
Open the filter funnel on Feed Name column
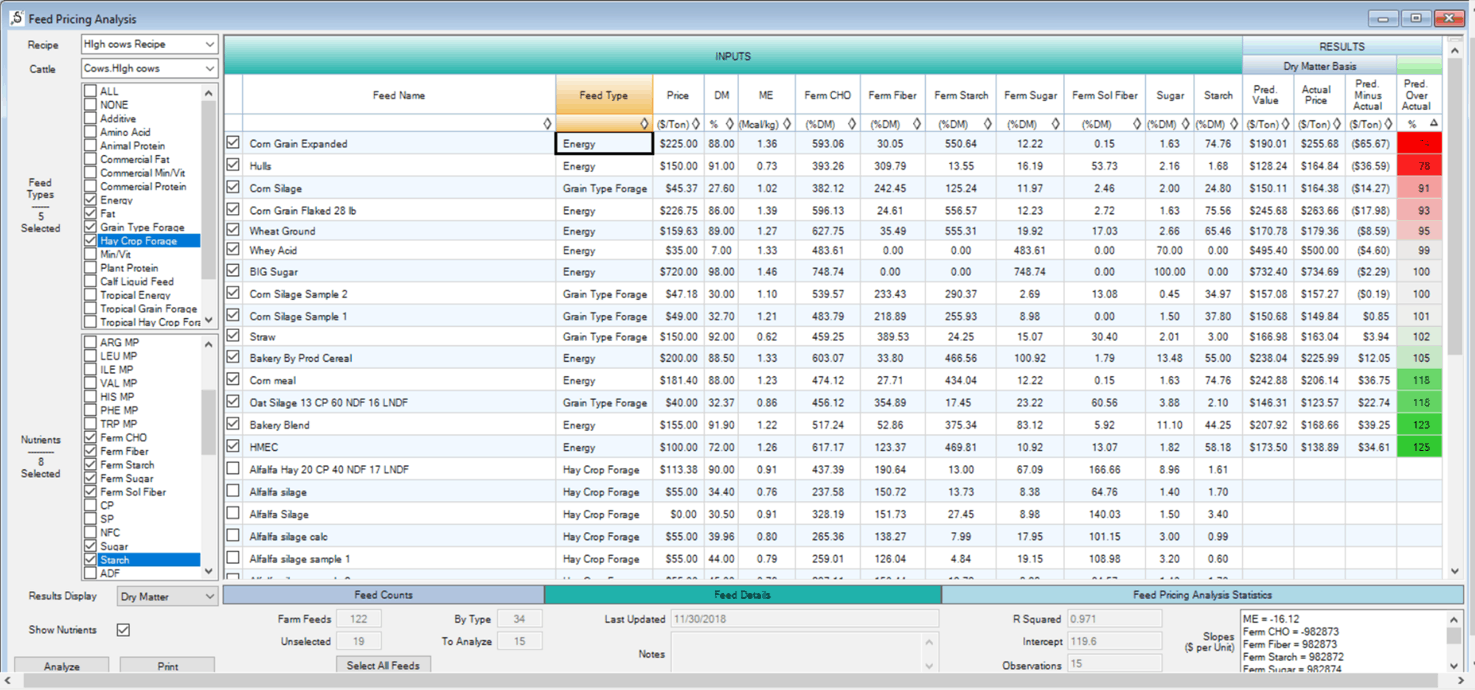[x=547, y=122]
